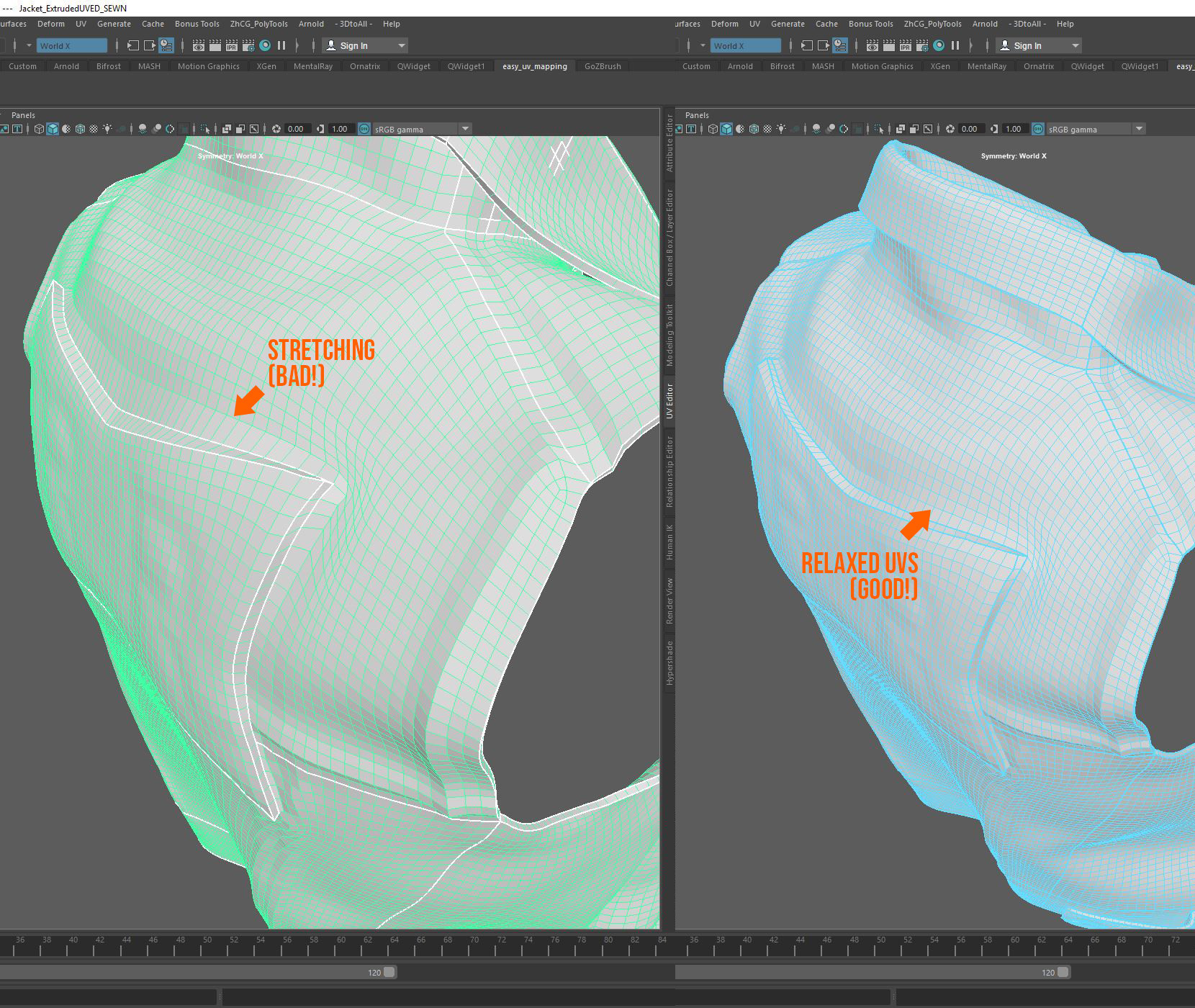Expand the Sign In dropdown

400,45
